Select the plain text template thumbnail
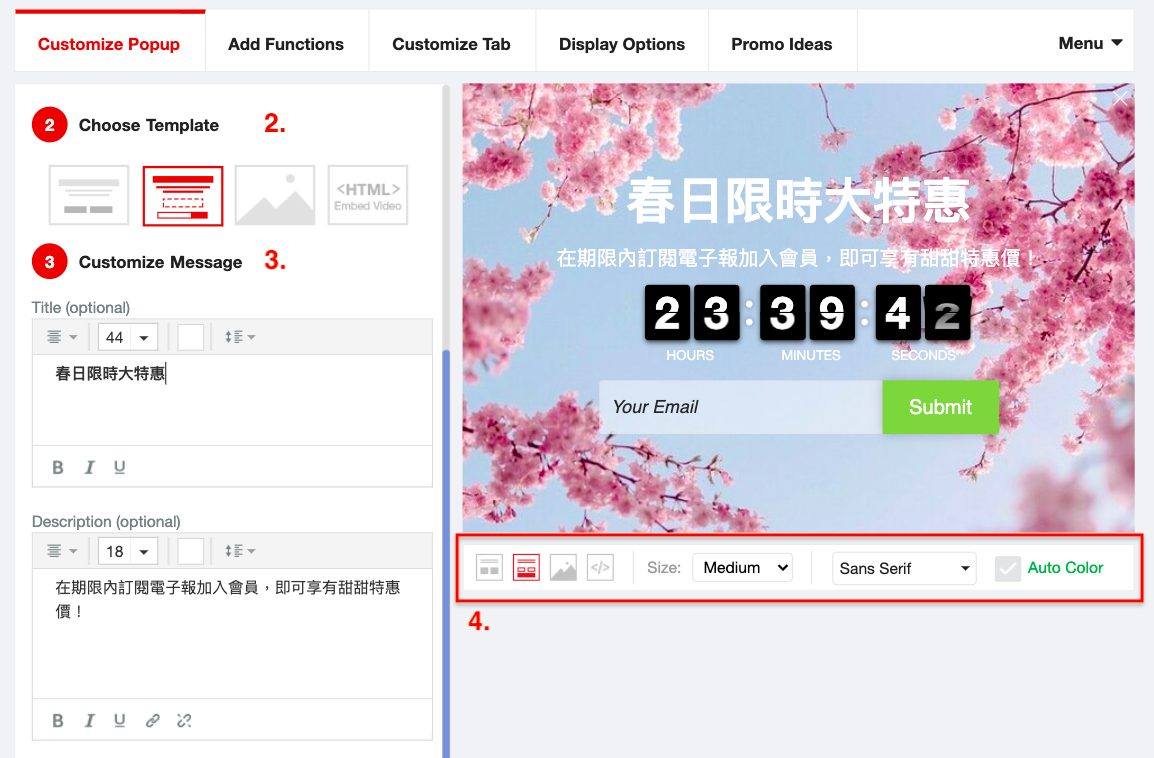The width and height of the screenshot is (1154, 758). coord(89,196)
